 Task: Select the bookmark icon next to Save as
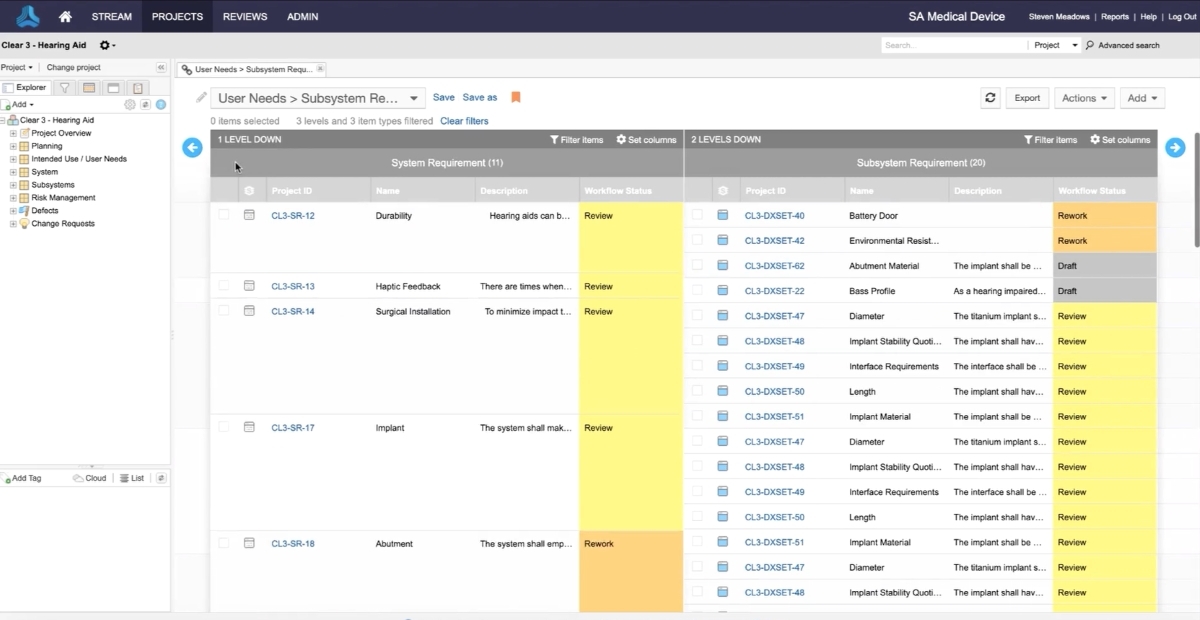click(516, 97)
